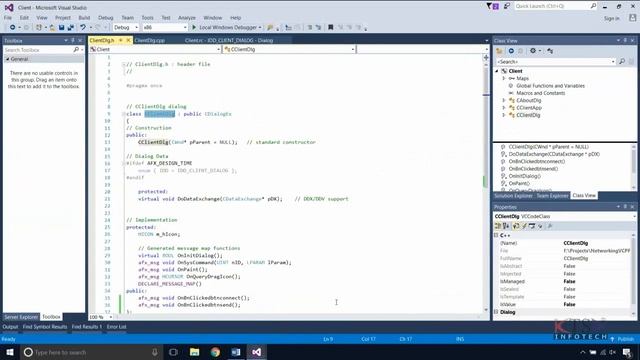Open the x86 platform dropdown
Viewport: 640px width, 360px height.
(x=165, y=27)
